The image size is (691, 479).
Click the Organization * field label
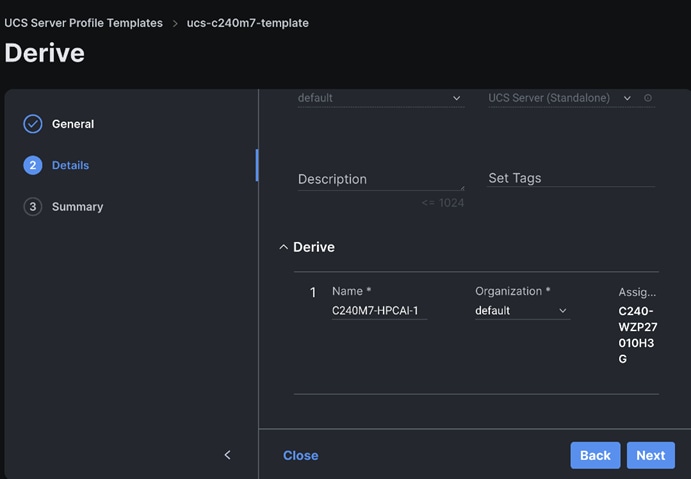pos(513,291)
